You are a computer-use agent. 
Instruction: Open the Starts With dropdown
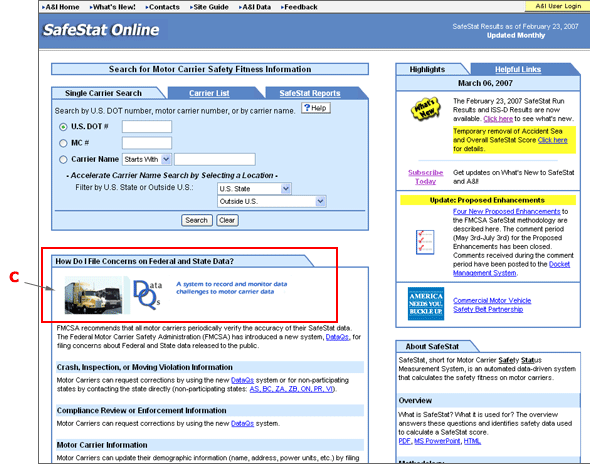[147, 160]
